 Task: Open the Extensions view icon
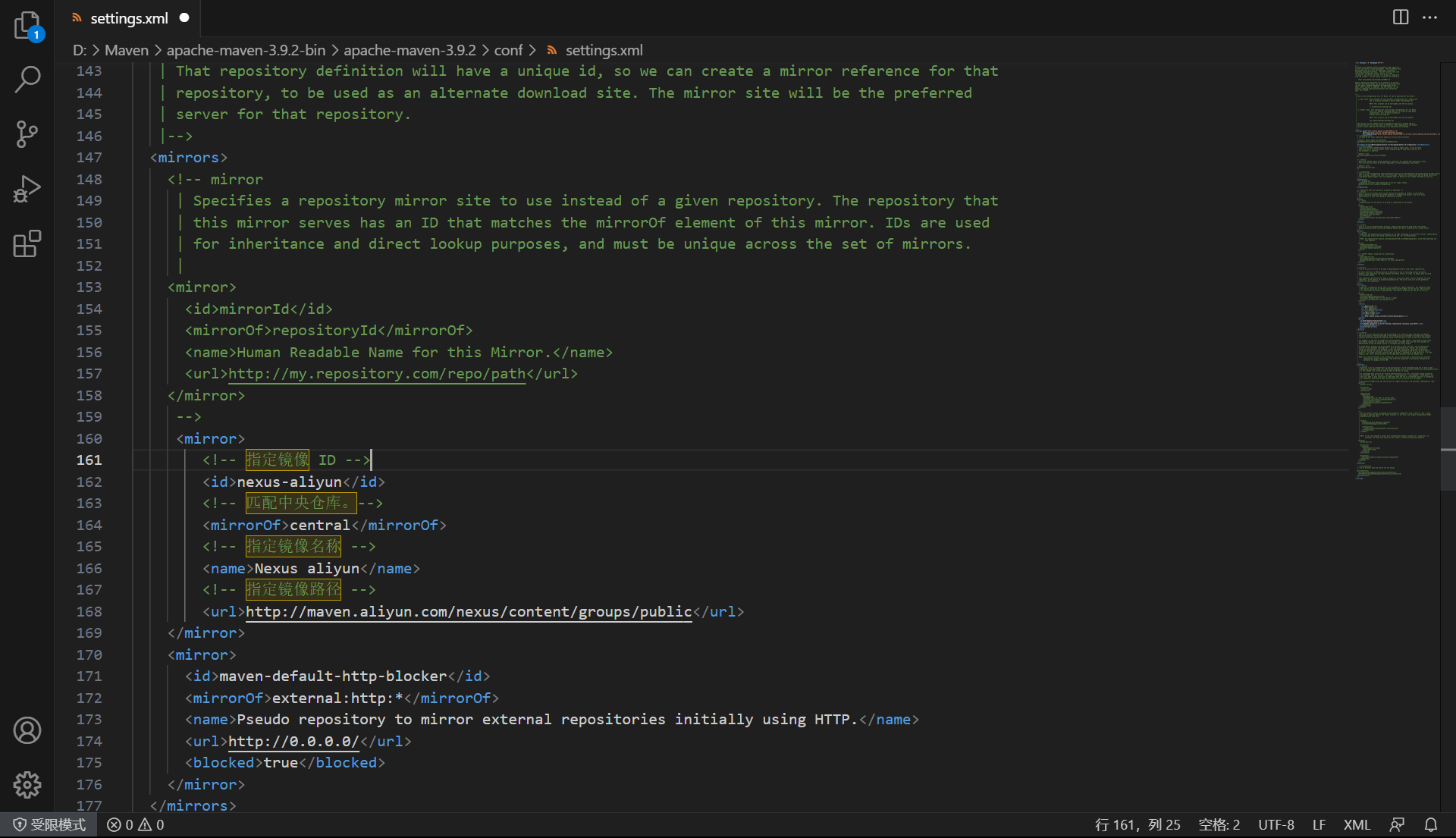27,243
